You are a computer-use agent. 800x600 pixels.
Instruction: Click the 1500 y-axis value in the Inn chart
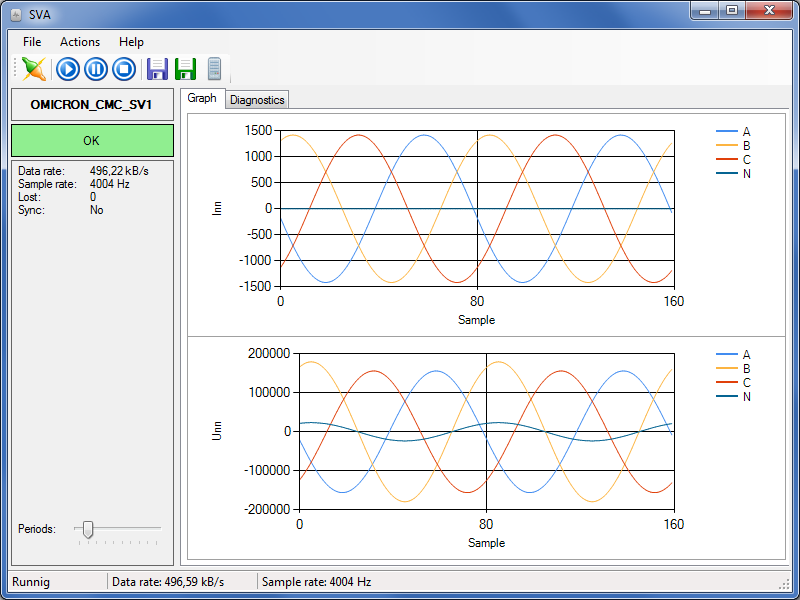pyautogui.click(x=259, y=131)
